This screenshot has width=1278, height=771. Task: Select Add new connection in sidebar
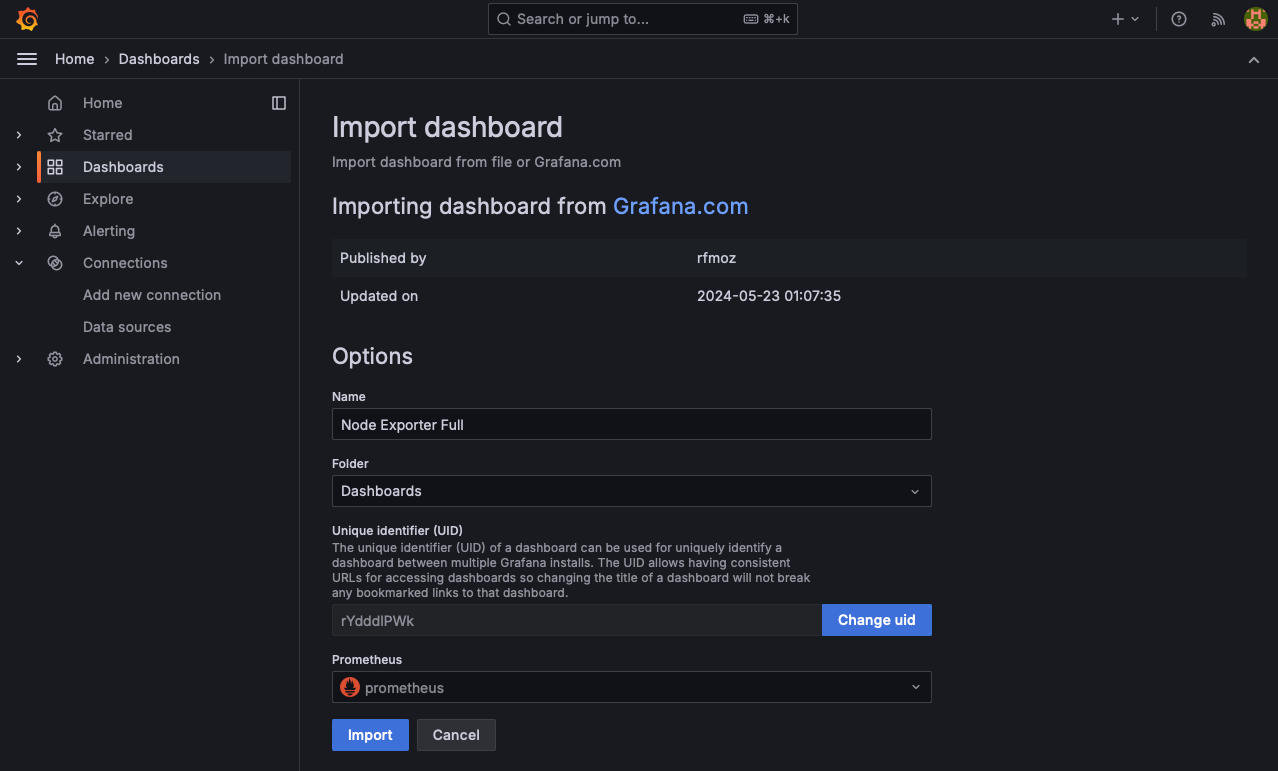pyautogui.click(x=152, y=295)
